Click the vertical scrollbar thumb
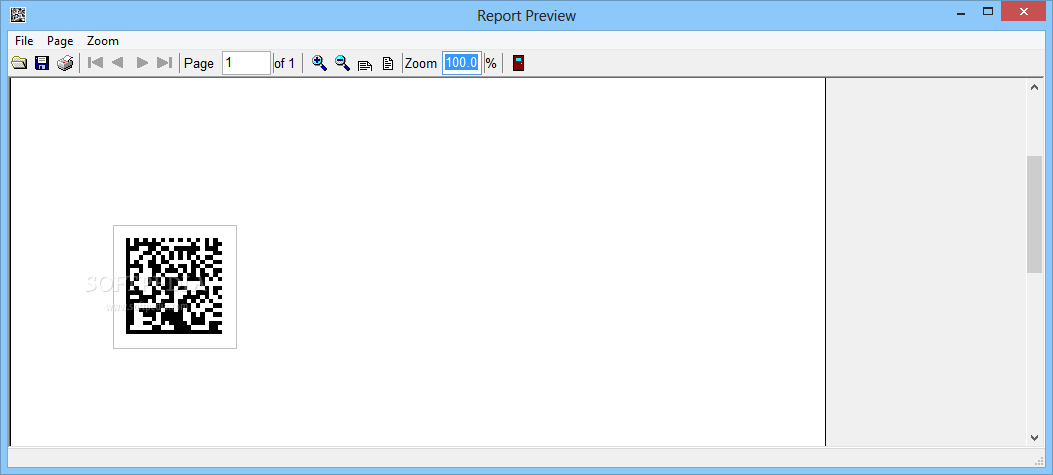Image resolution: width=1053 pixels, height=475 pixels. (x=1034, y=214)
